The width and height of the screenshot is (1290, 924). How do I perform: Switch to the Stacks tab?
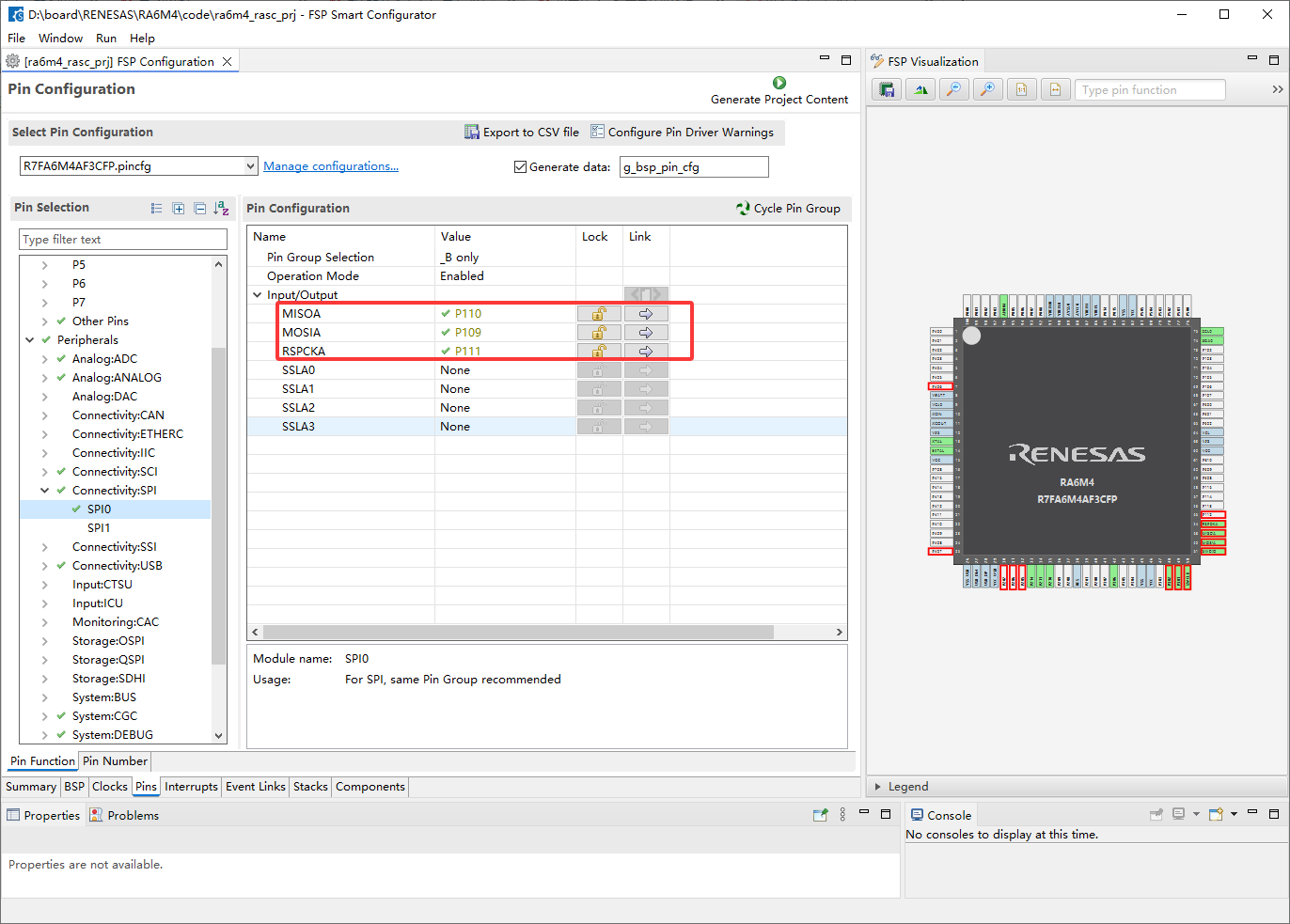pyautogui.click(x=310, y=787)
